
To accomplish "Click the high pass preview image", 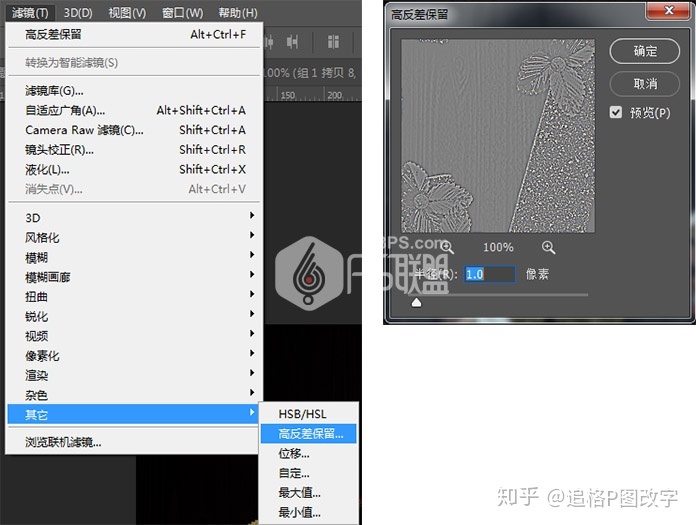I will click(x=498, y=136).
